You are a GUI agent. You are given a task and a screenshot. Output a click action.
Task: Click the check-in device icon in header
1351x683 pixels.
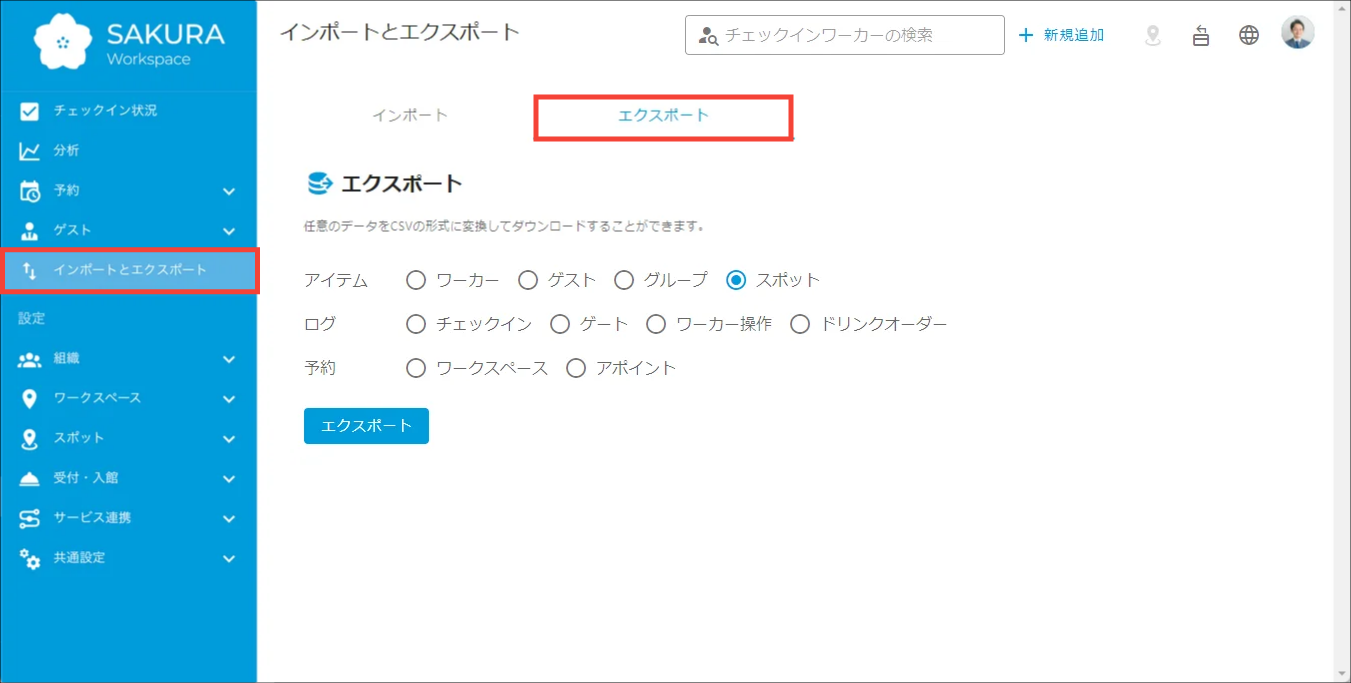click(1201, 35)
